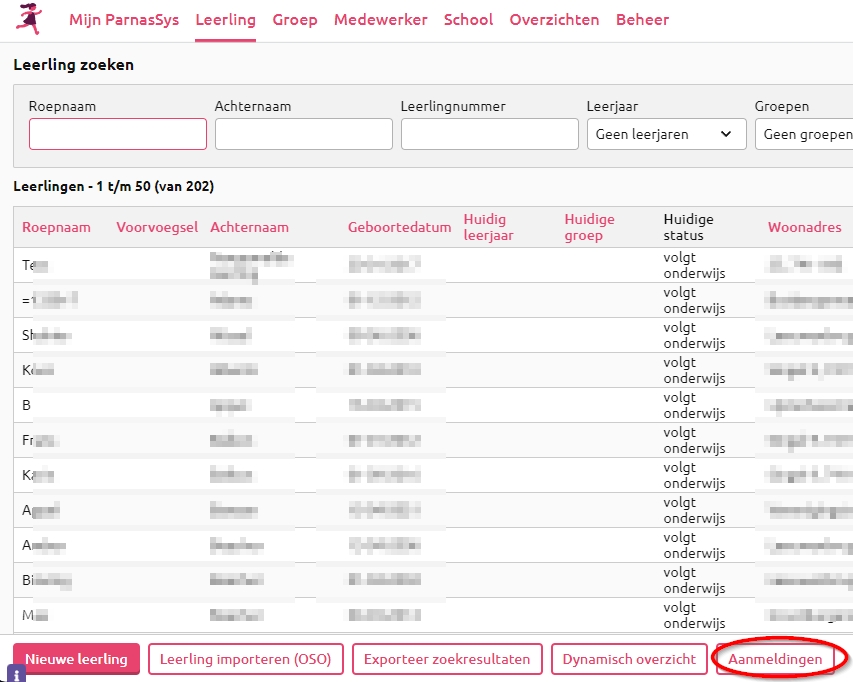853x682 pixels.
Task: Click into the Achternaam search field
Action: tap(304, 134)
